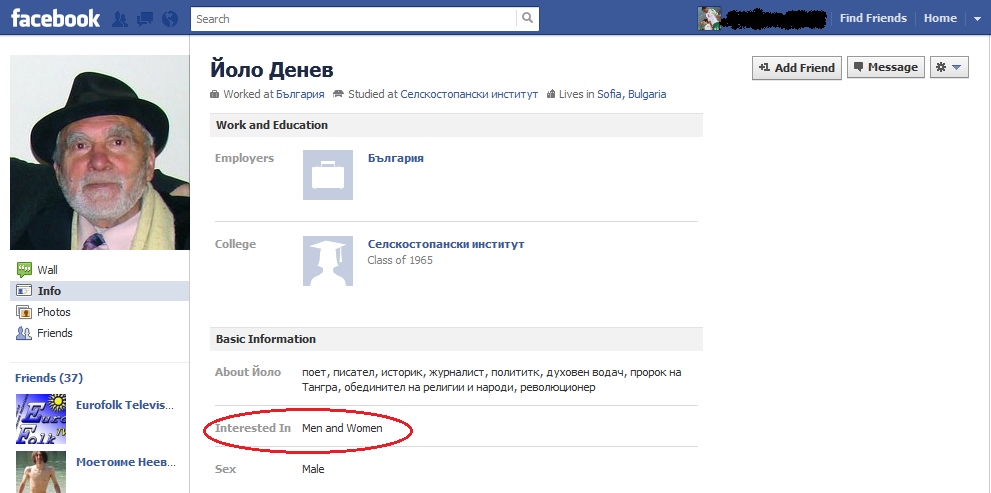
Task: Click briefcase icon next to Worked at
Action: click(215, 94)
